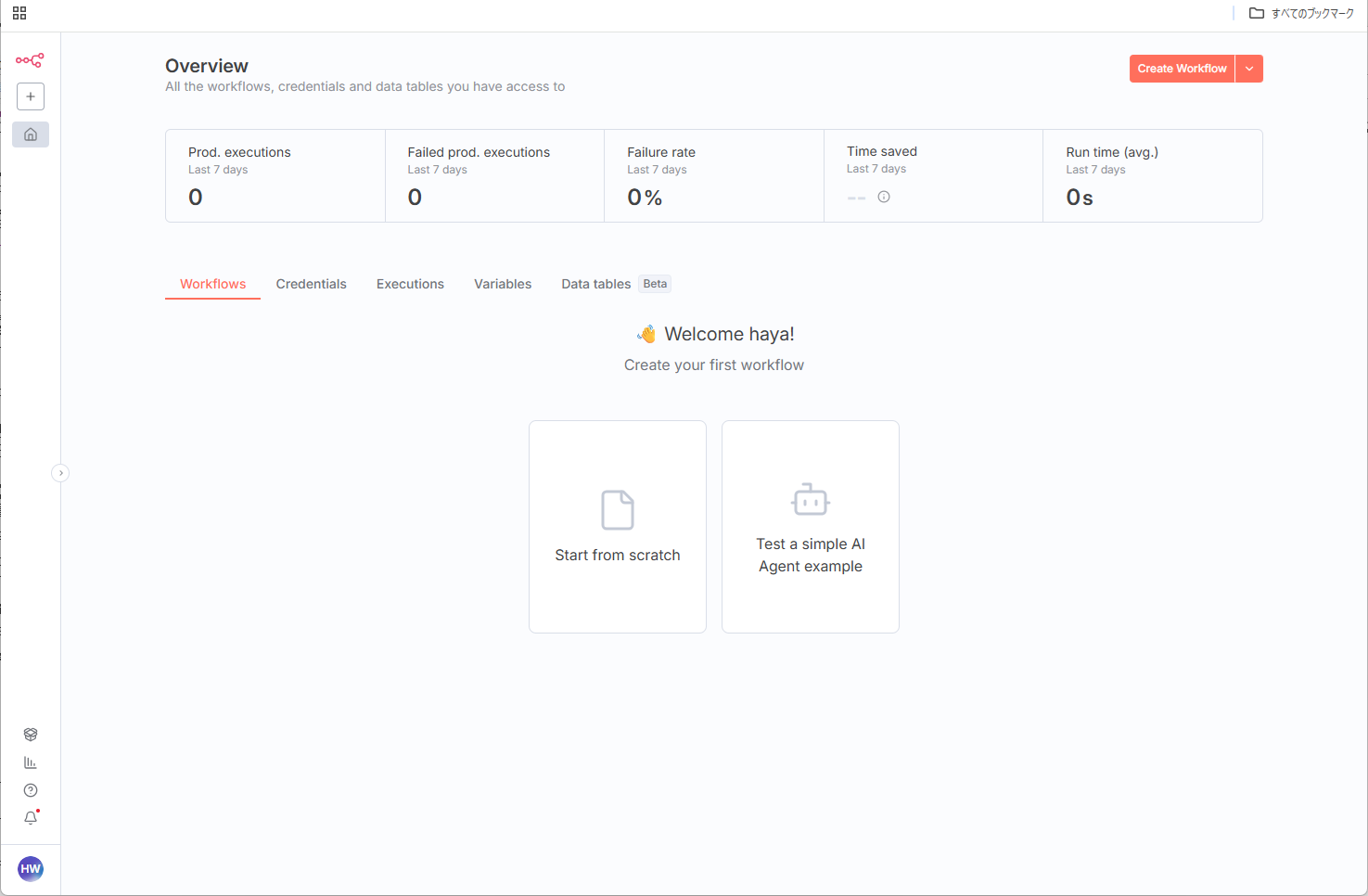
Task: Expand the sidebar with the chevron handle
Action: 60,473
